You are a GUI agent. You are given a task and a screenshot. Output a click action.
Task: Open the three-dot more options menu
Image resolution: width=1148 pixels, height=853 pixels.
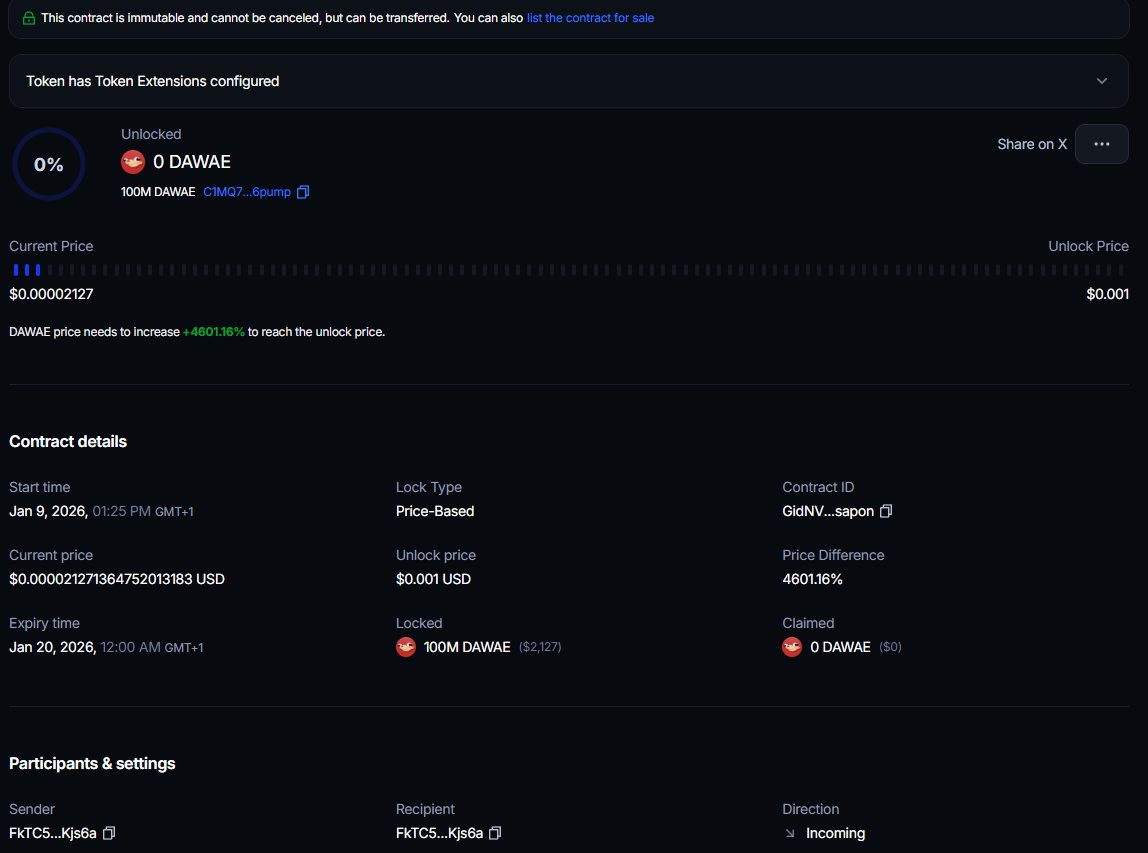1101,144
